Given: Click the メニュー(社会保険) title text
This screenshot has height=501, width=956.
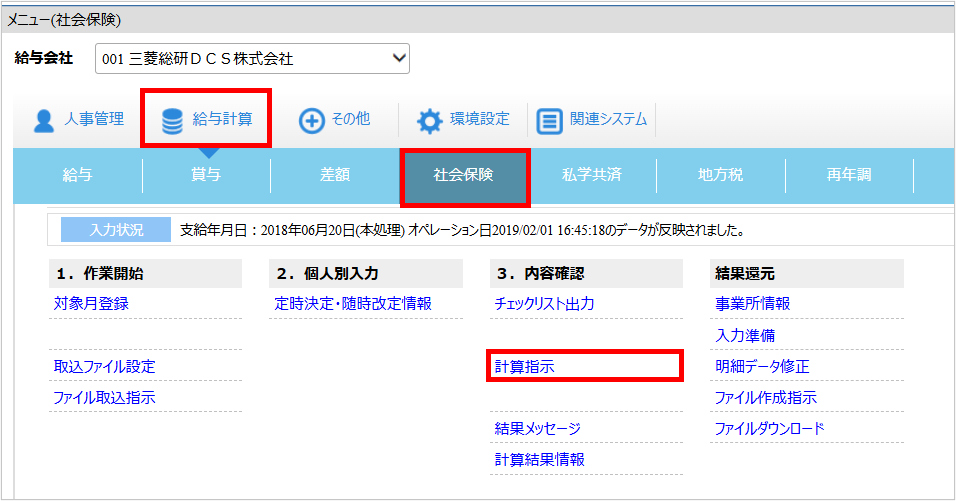Looking at the screenshot, I should point(64,20).
